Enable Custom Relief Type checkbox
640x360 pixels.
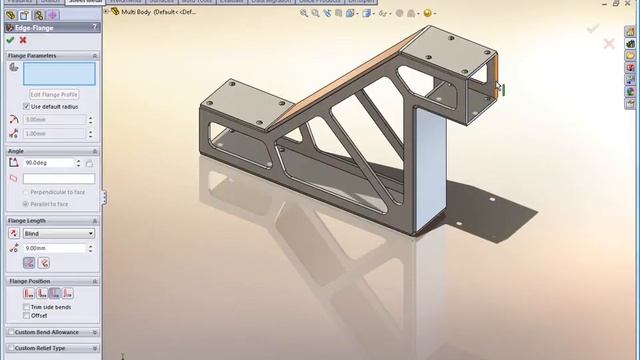pos(11,348)
